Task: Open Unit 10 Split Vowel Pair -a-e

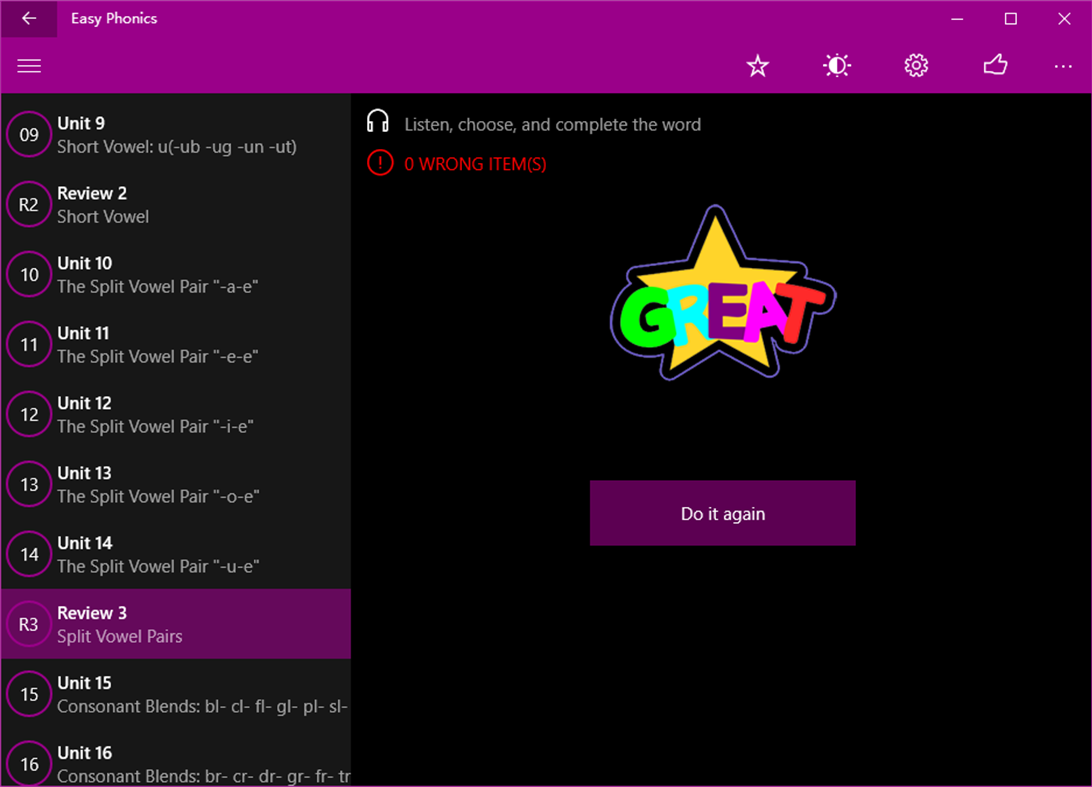Action: (x=175, y=274)
